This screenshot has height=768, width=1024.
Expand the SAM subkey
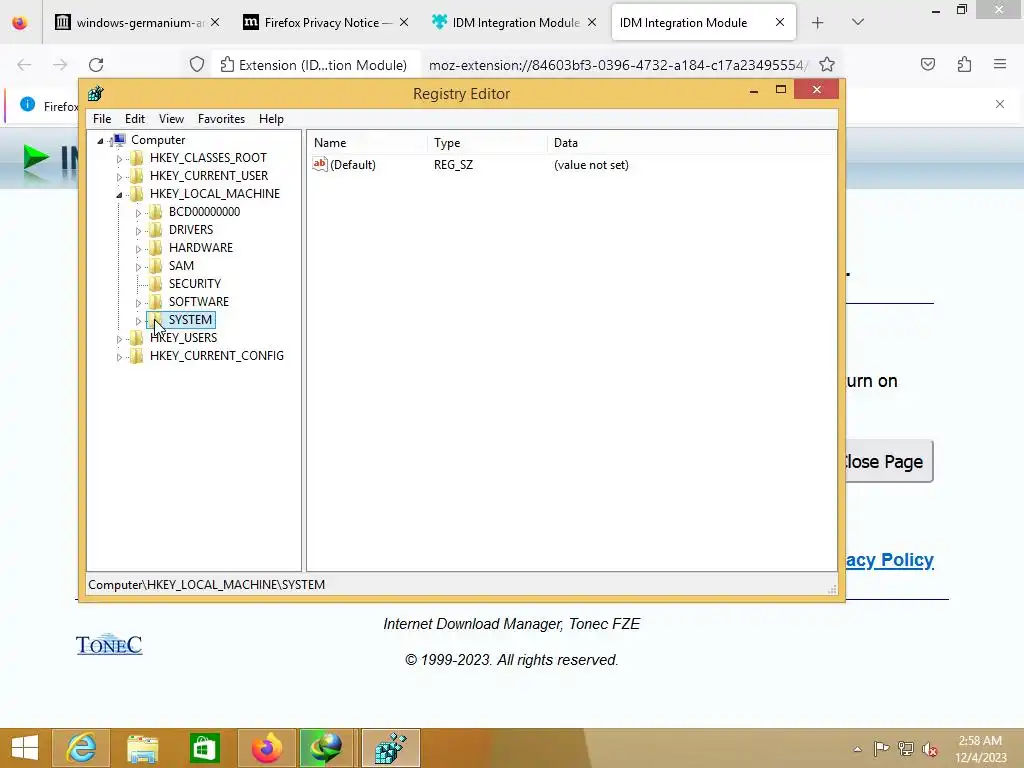pos(138,267)
